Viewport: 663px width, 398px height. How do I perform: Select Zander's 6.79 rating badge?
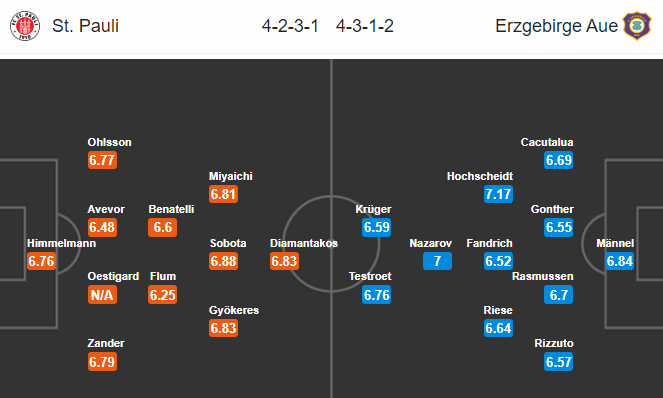pyautogui.click(x=102, y=362)
